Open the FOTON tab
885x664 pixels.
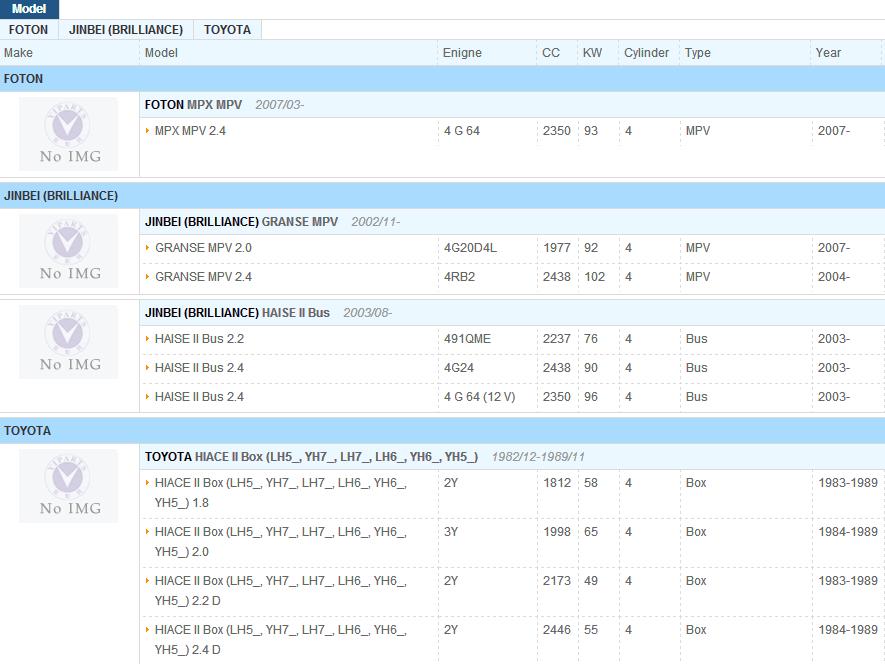28,30
